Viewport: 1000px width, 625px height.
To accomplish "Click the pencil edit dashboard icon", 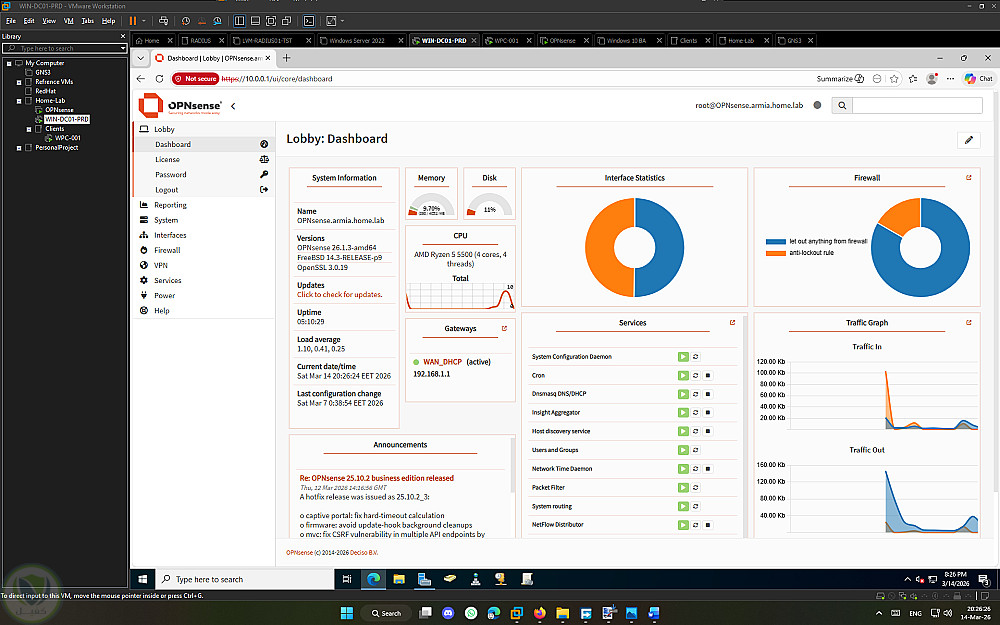I will click(969, 140).
